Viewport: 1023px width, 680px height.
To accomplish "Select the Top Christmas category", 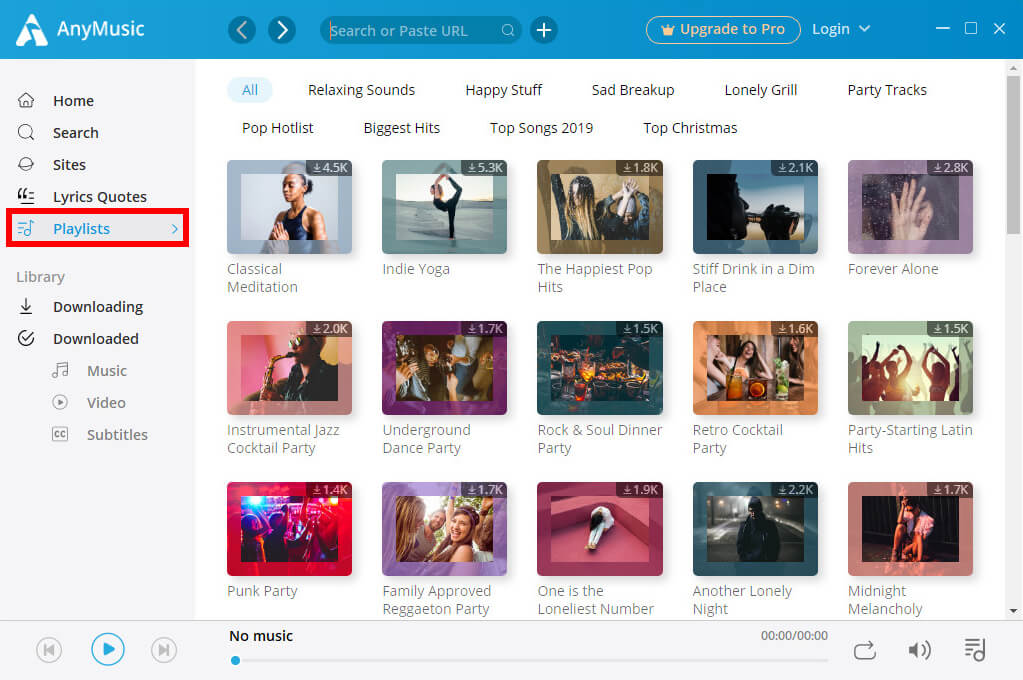I will point(690,128).
